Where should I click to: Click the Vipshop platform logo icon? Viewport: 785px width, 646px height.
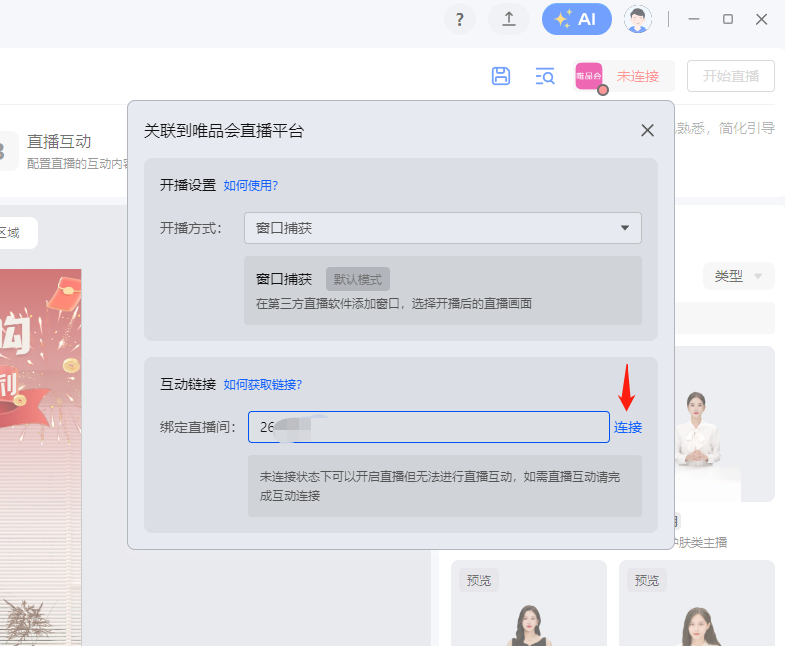pyautogui.click(x=589, y=76)
